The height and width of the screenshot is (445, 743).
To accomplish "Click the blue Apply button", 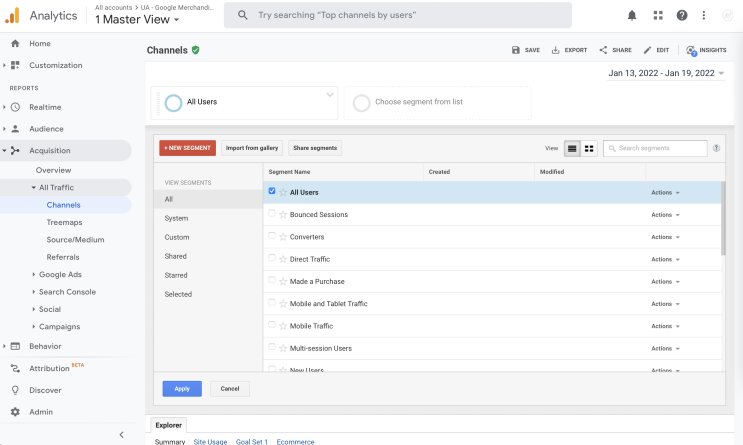I will pyautogui.click(x=182, y=389).
